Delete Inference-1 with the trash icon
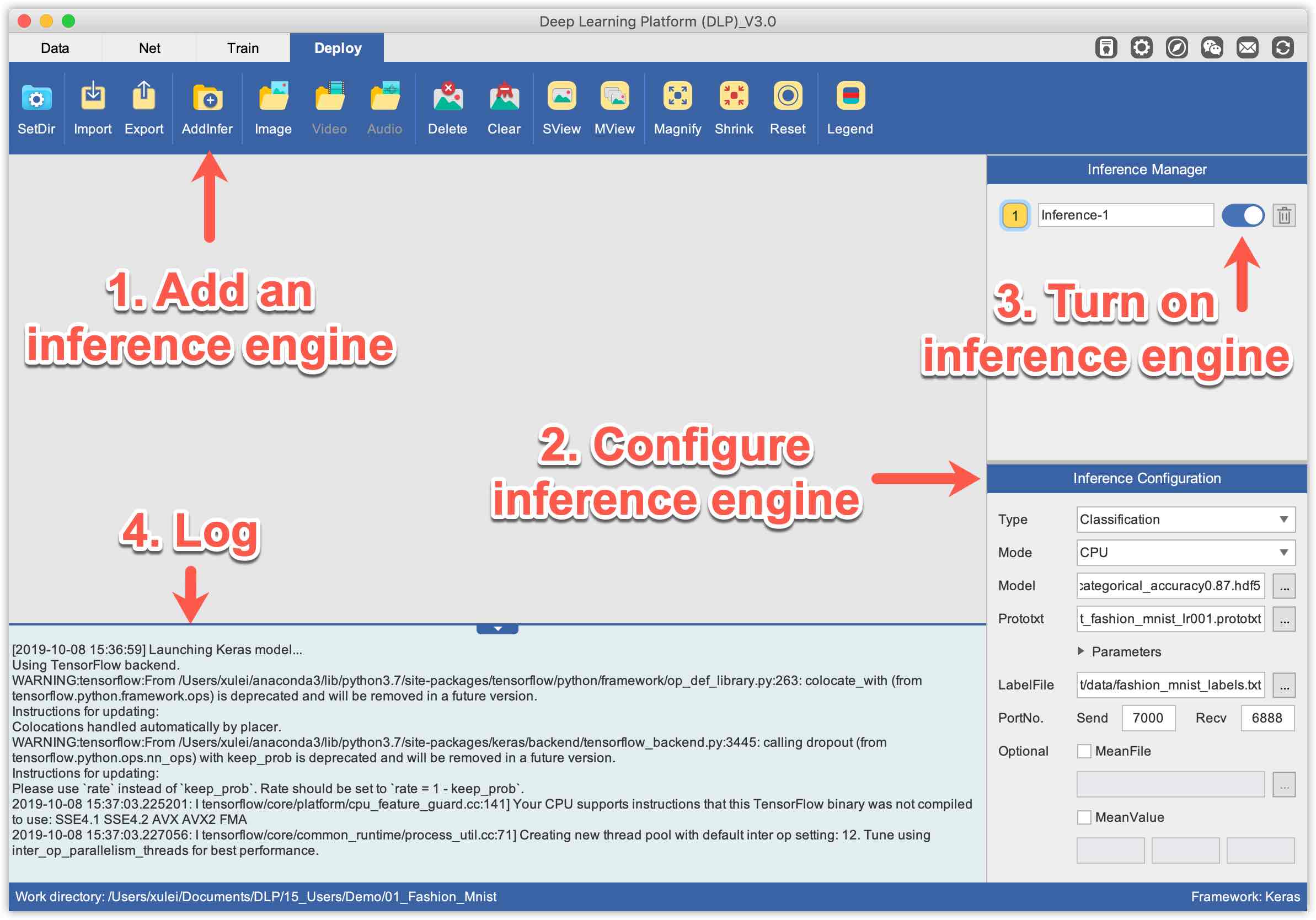The height and width of the screenshot is (920, 1316). click(x=1284, y=216)
